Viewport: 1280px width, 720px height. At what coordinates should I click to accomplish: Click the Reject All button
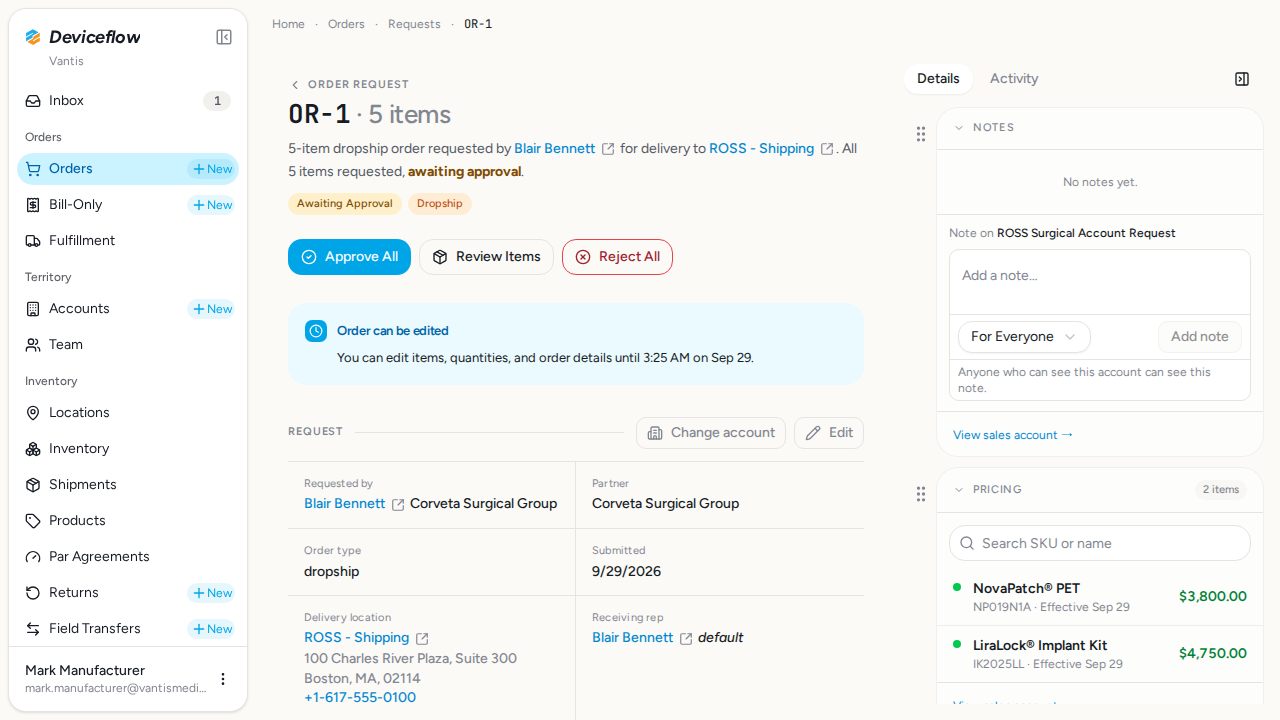pyautogui.click(x=617, y=257)
